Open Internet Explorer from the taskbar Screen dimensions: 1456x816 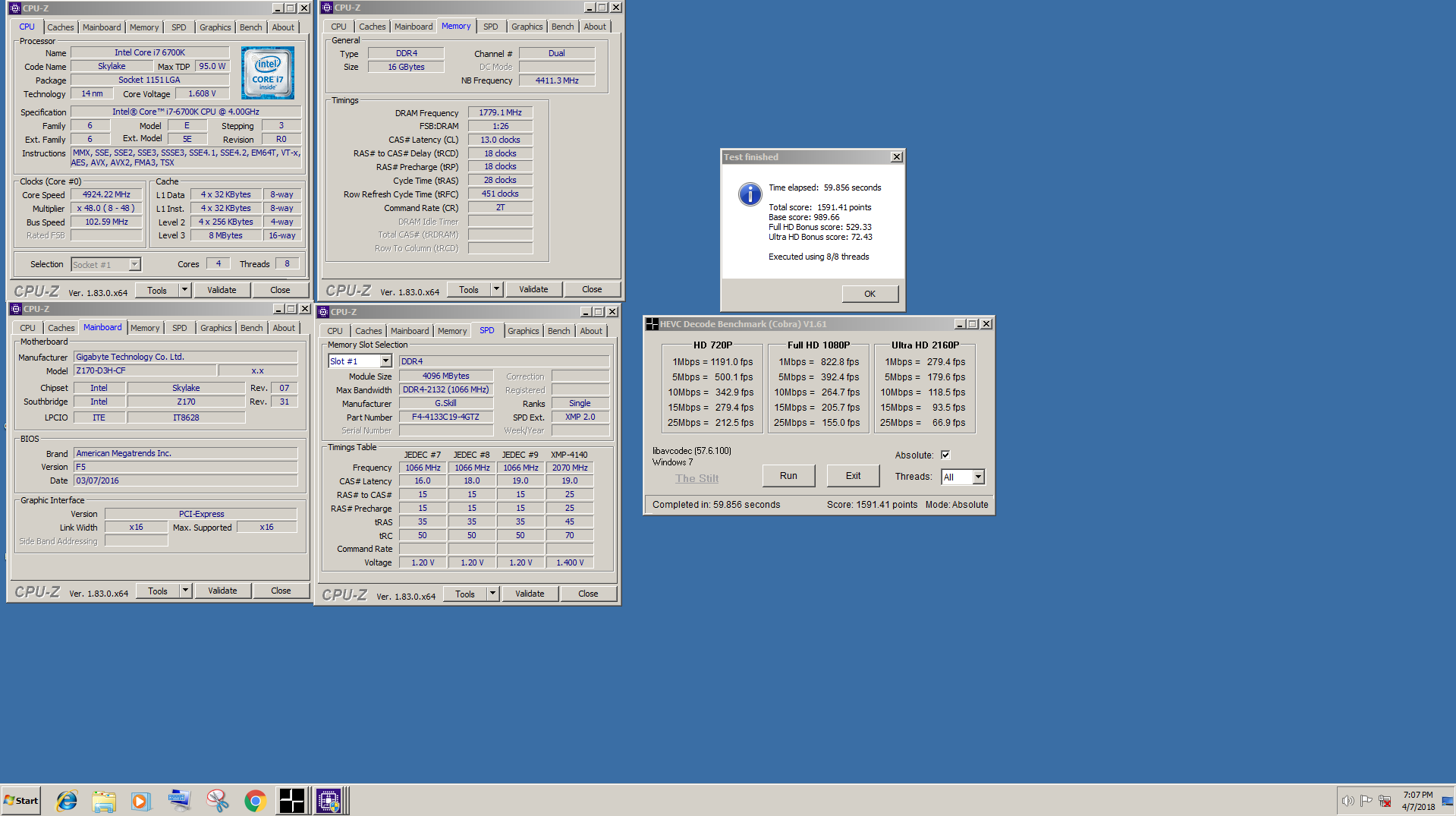coord(67,801)
